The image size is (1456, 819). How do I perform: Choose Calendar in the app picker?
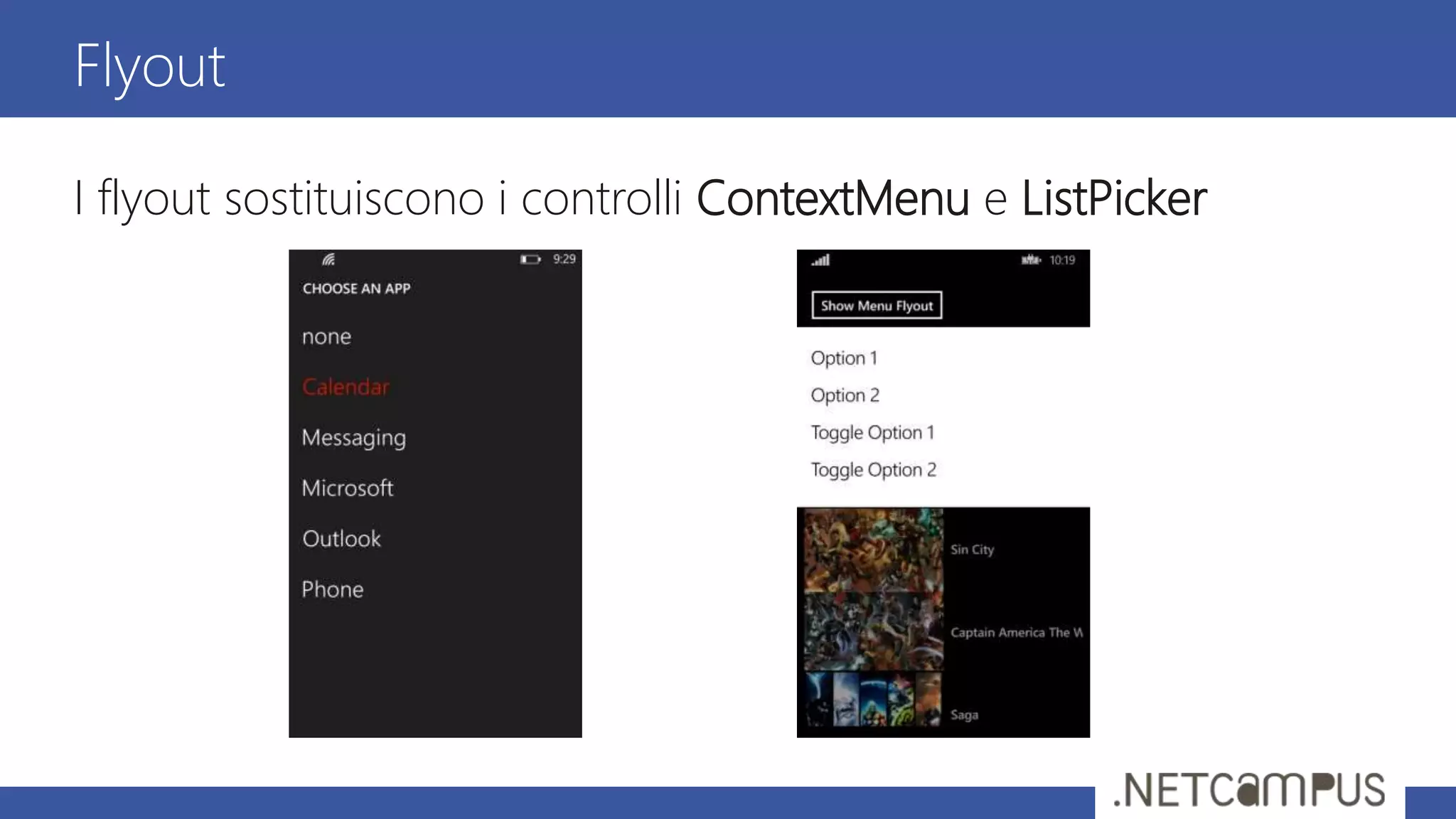tap(346, 387)
